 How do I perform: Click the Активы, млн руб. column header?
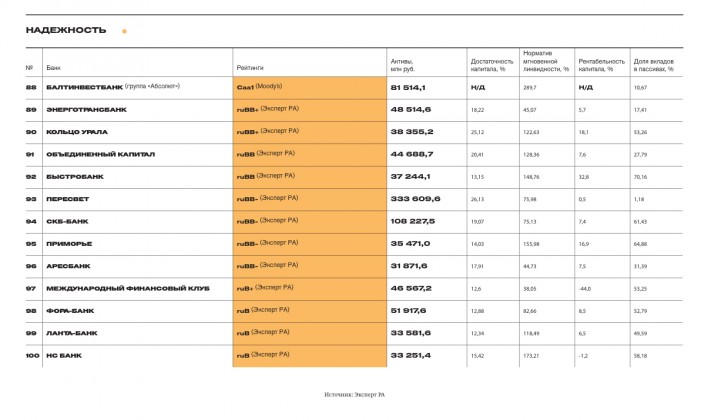[402, 64]
